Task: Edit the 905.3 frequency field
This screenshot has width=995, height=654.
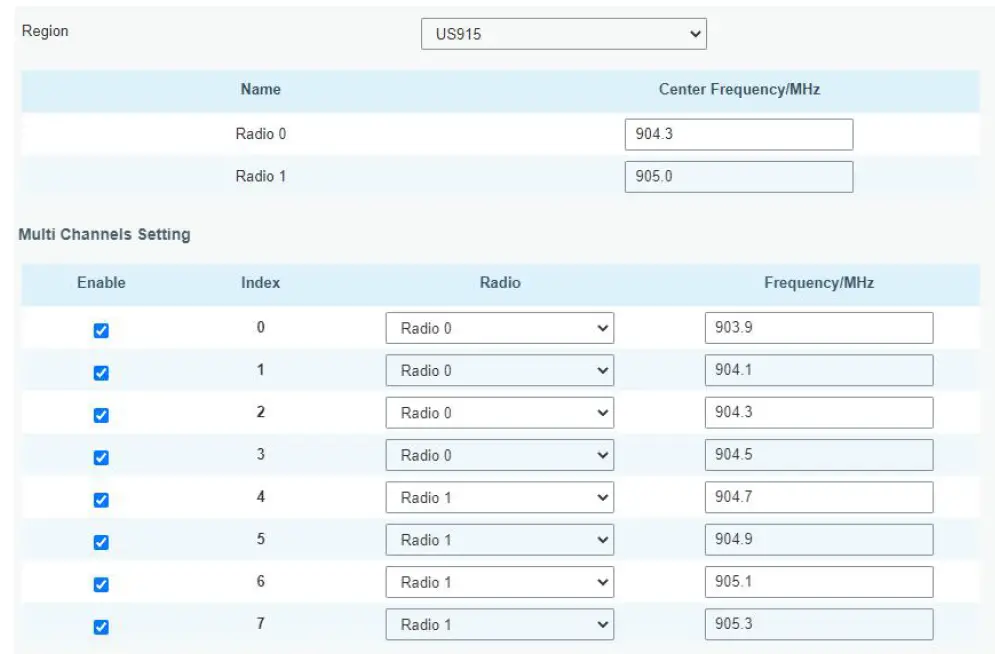Action: 819,624
